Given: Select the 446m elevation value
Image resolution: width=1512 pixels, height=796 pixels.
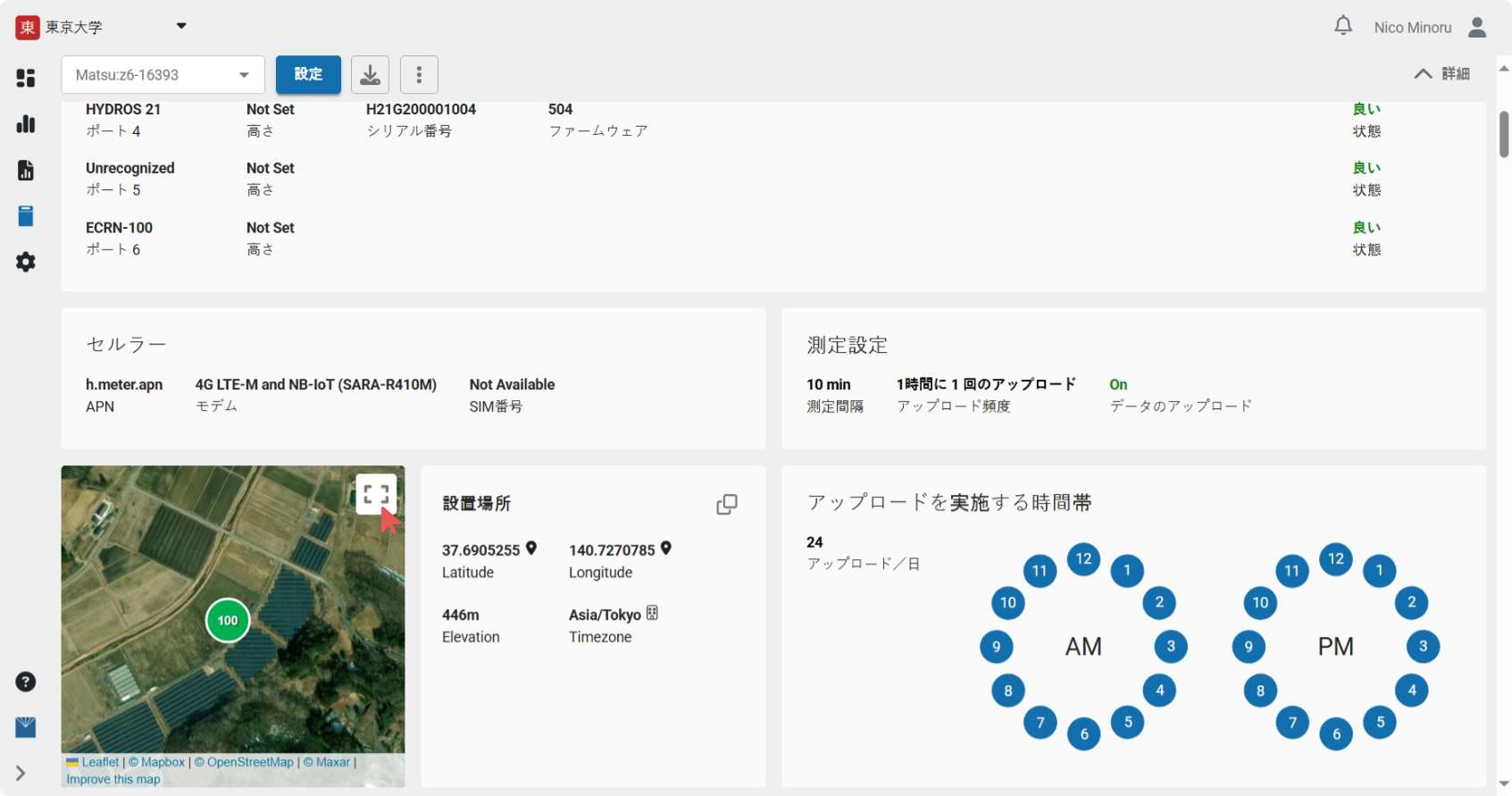Looking at the screenshot, I should (x=461, y=615).
